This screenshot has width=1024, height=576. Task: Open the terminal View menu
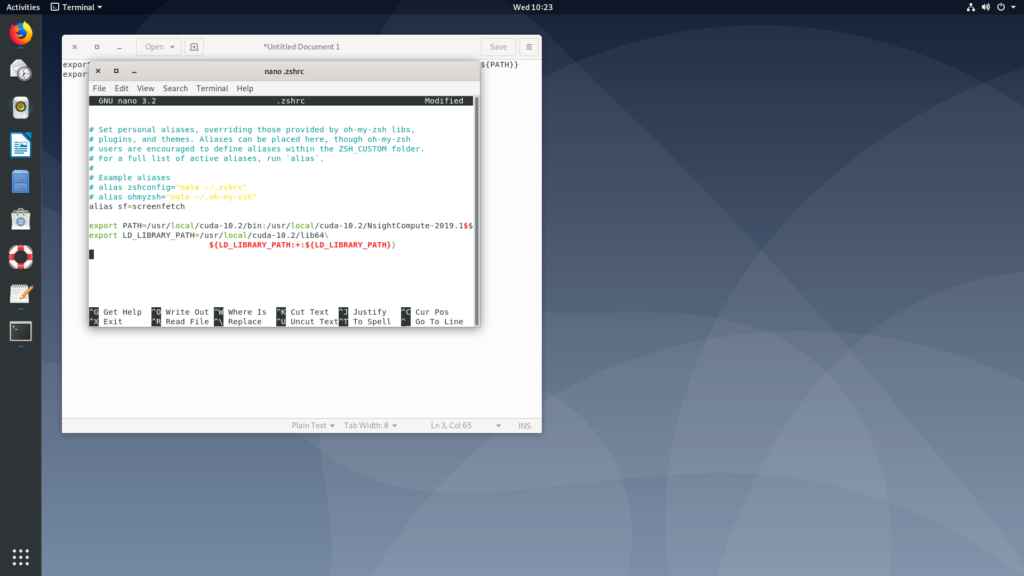pos(146,88)
